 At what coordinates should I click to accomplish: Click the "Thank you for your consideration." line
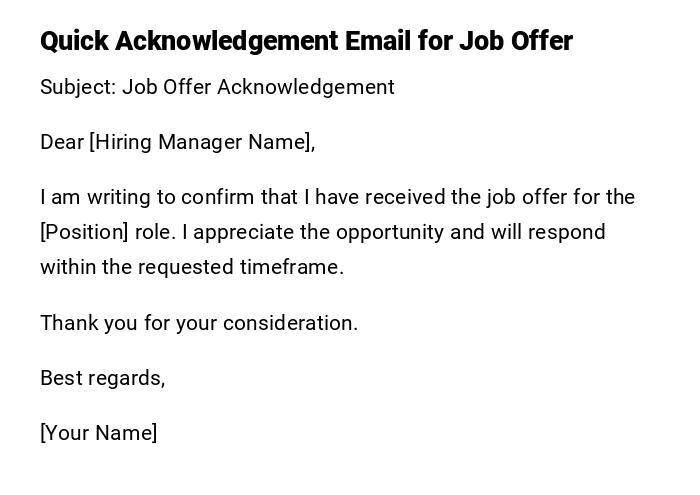click(x=199, y=323)
